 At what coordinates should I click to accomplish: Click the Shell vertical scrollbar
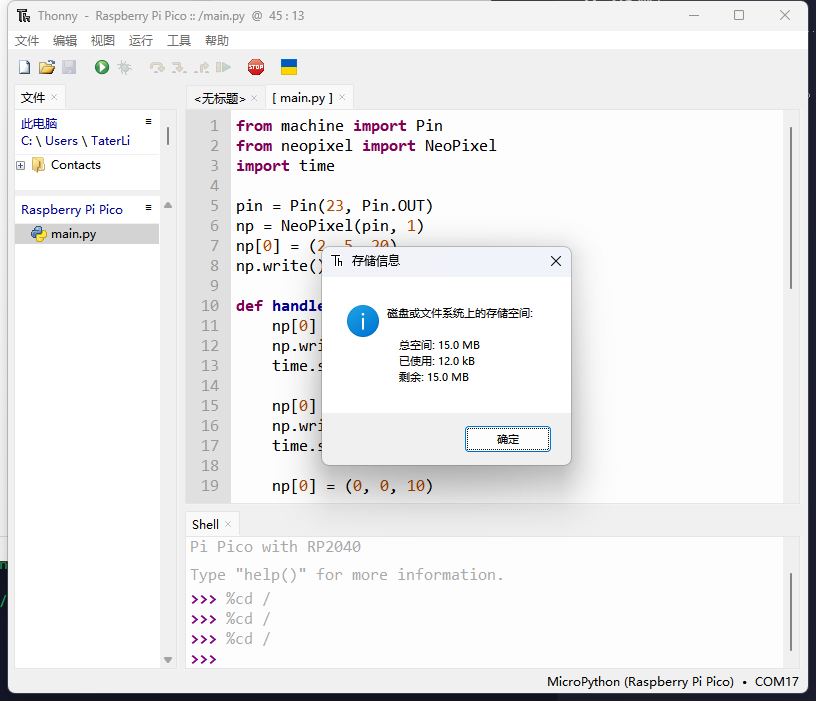point(791,612)
